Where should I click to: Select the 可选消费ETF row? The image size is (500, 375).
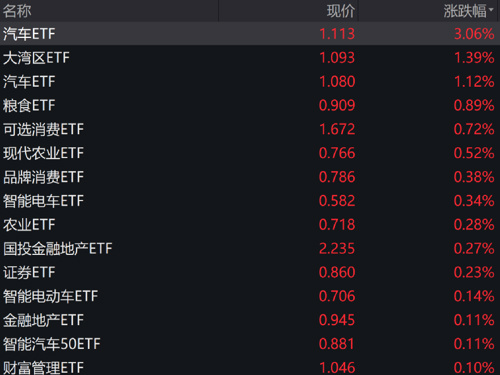[250, 129]
